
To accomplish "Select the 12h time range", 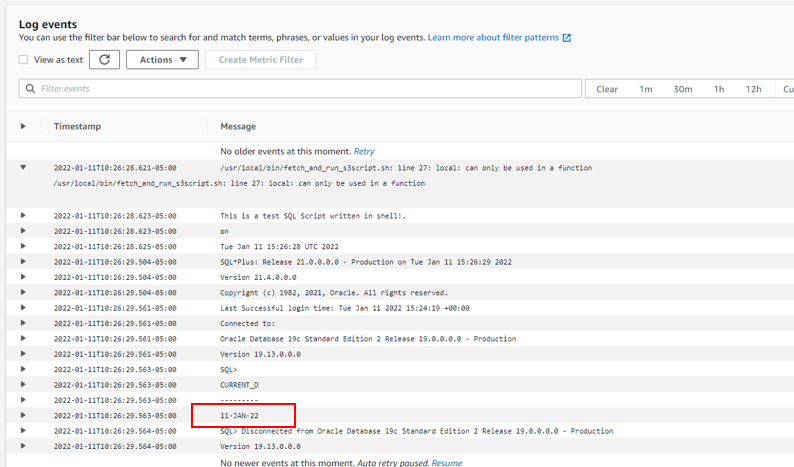I will click(x=753, y=89).
